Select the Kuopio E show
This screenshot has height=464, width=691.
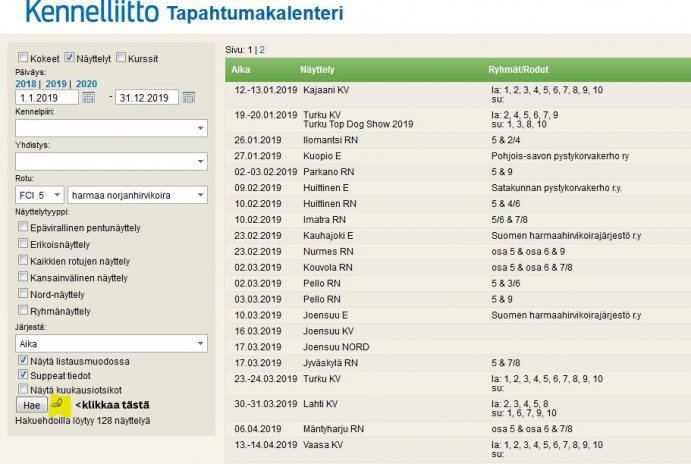point(322,156)
